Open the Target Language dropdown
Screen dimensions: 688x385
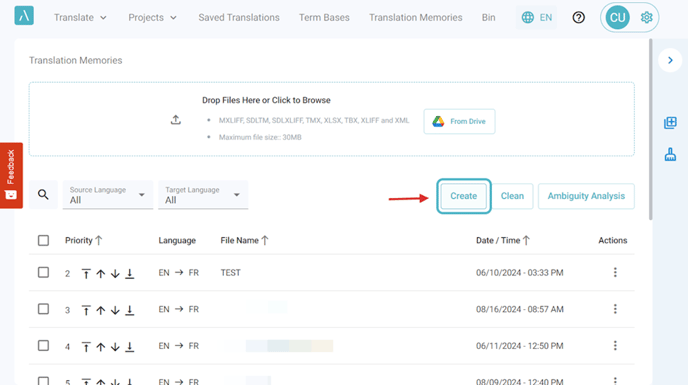pos(203,195)
